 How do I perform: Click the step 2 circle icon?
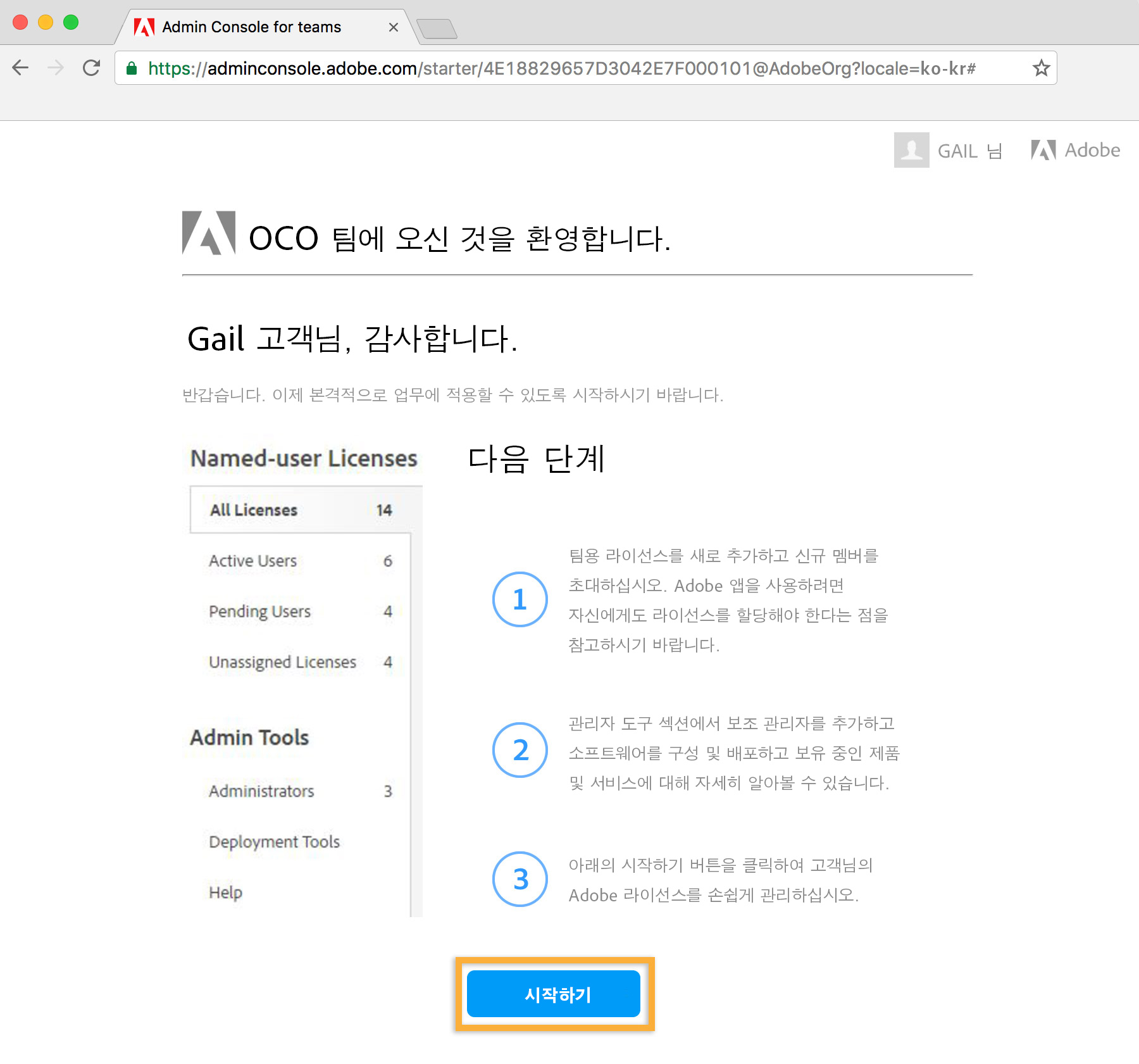pyautogui.click(x=520, y=750)
